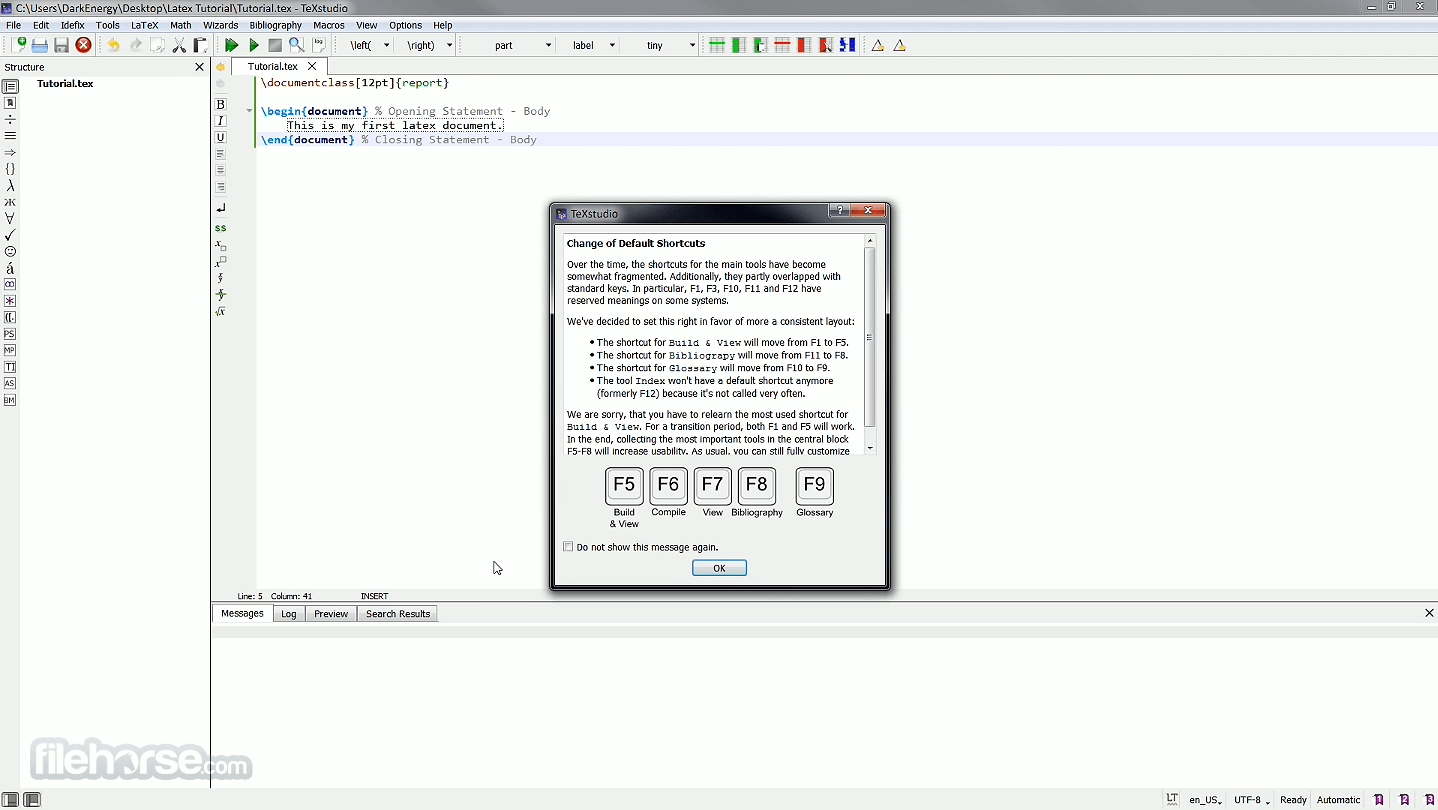Viewport: 1438px width, 810px height.
Task: Open the Idefix menu
Action: (72, 25)
